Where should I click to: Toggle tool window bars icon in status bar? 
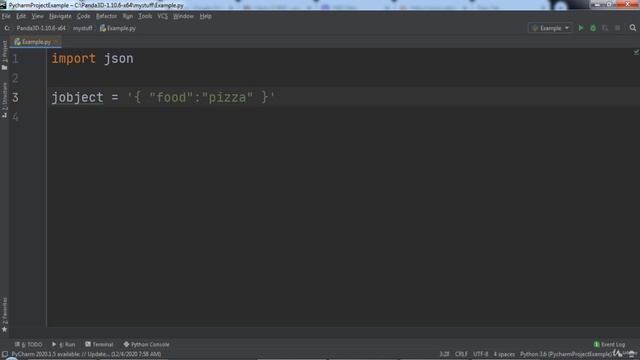tap(4, 354)
